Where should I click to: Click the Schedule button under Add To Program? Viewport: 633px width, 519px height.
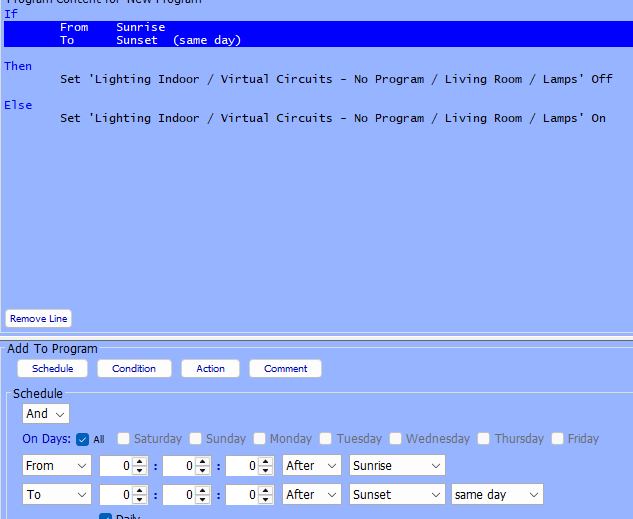pyautogui.click(x=52, y=368)
